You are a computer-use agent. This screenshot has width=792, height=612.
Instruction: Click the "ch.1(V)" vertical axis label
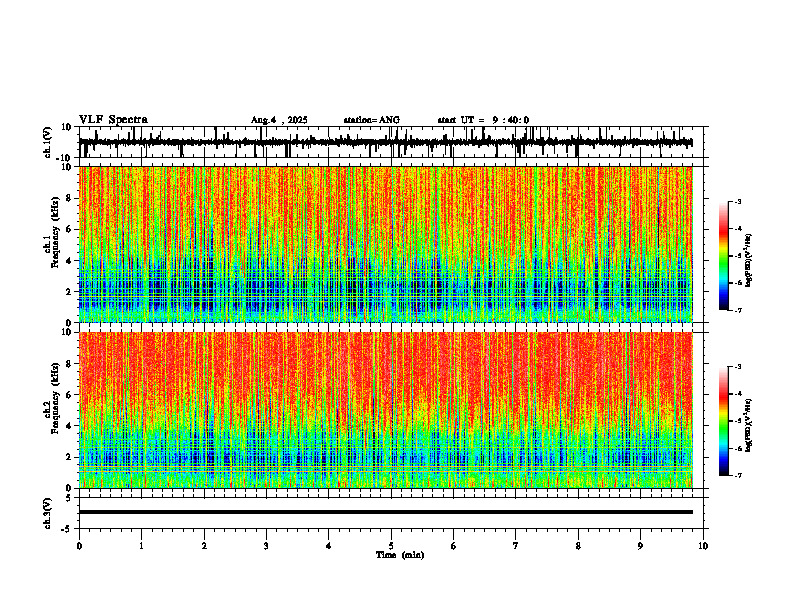click(x=48, y=142)
